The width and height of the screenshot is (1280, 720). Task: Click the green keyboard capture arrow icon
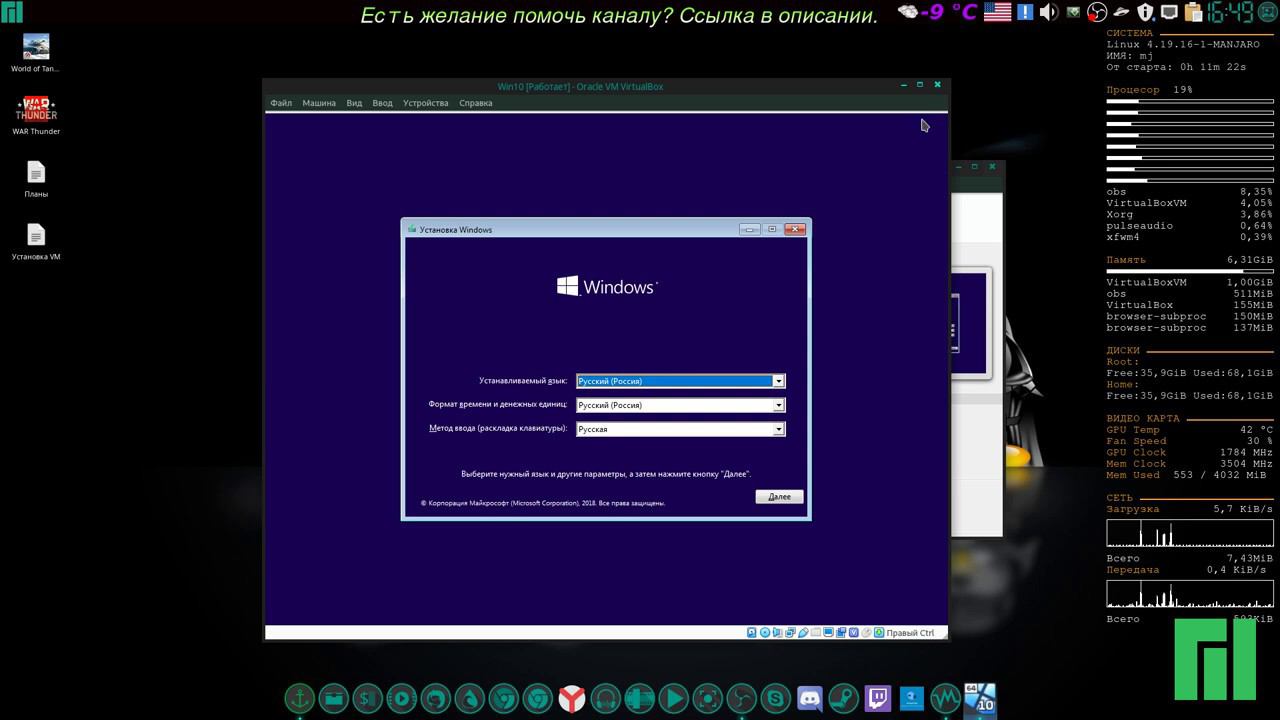click(x=879, y=632)
